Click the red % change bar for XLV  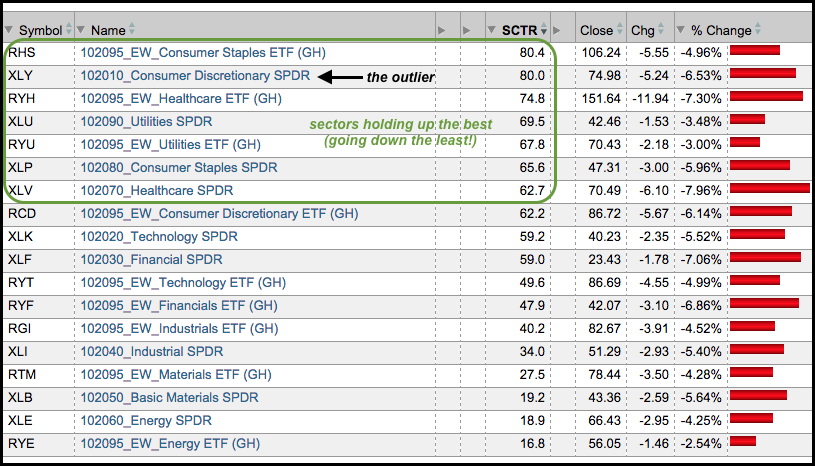769,190
